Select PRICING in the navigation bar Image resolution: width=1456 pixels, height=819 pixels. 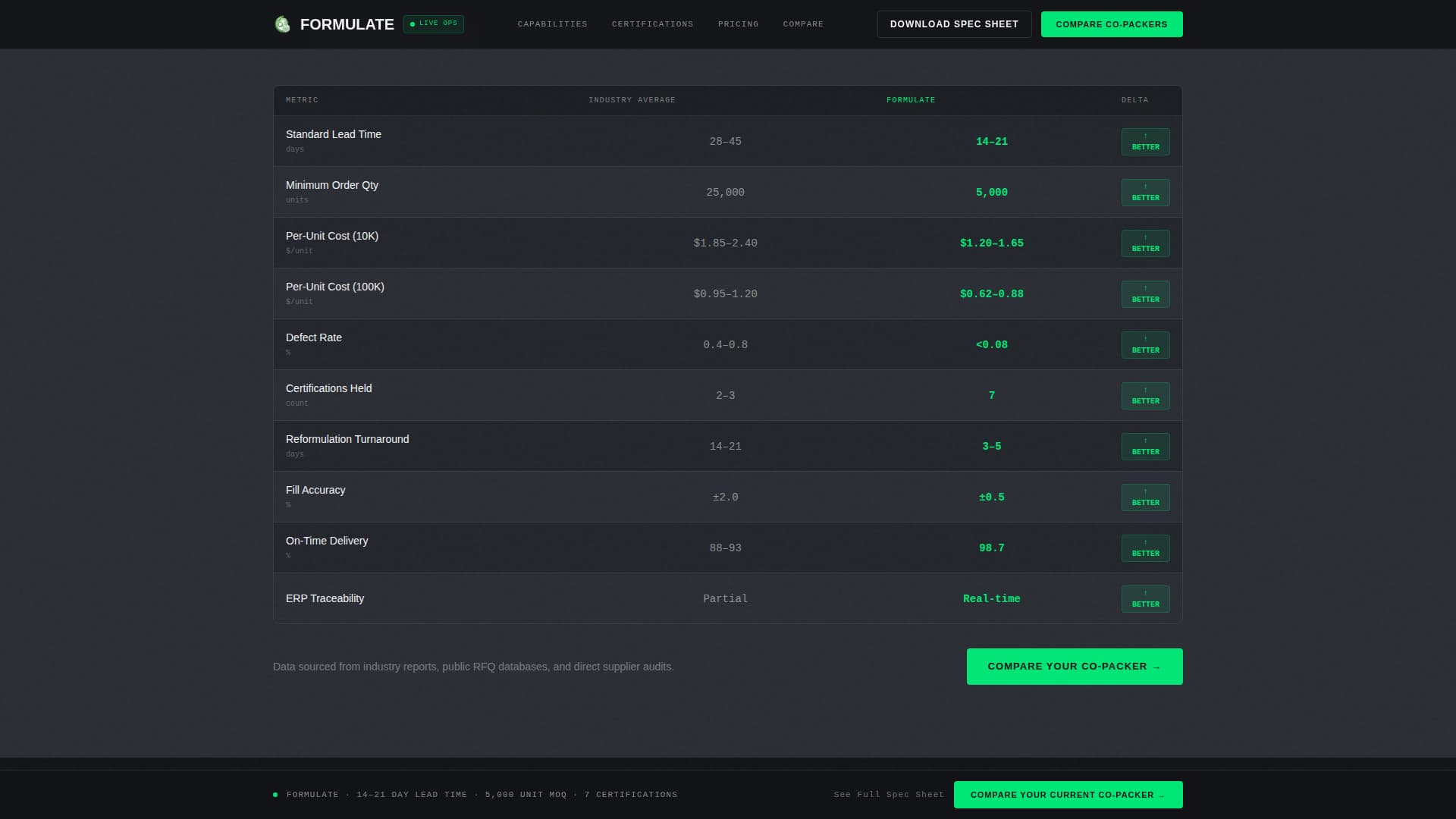738,24
